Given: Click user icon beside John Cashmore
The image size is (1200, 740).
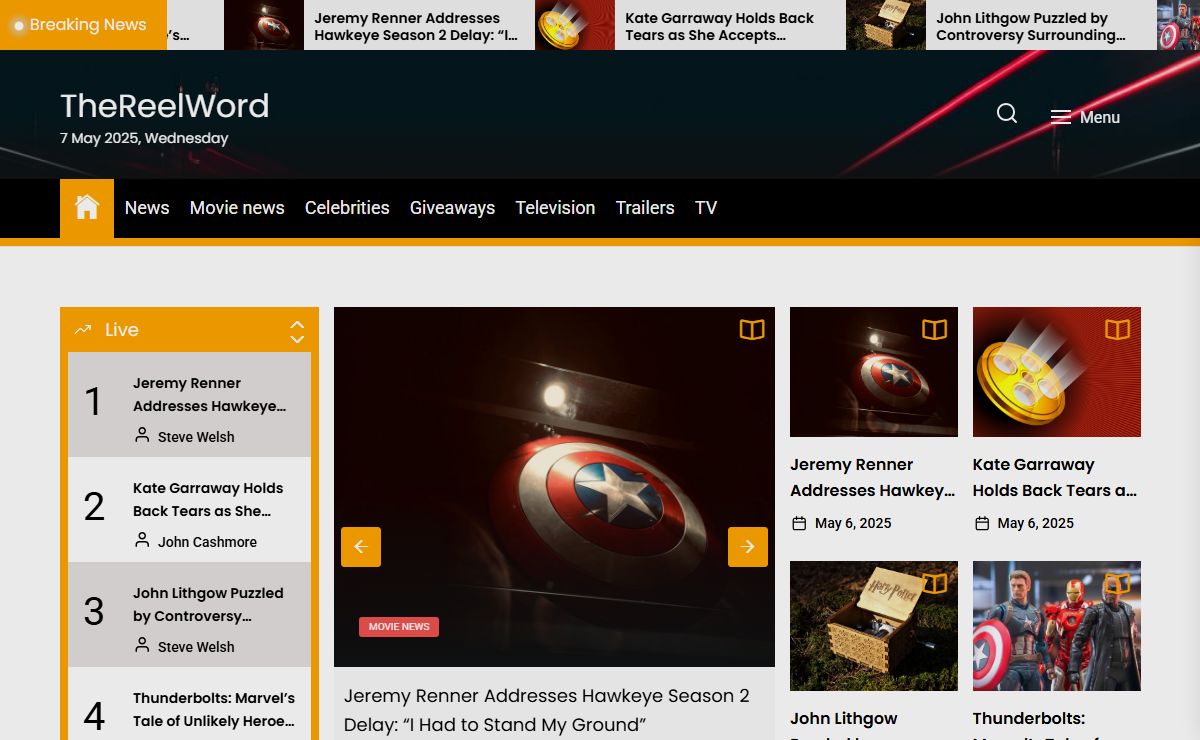Looking at the screenshot, I should (x=142, y=541).
